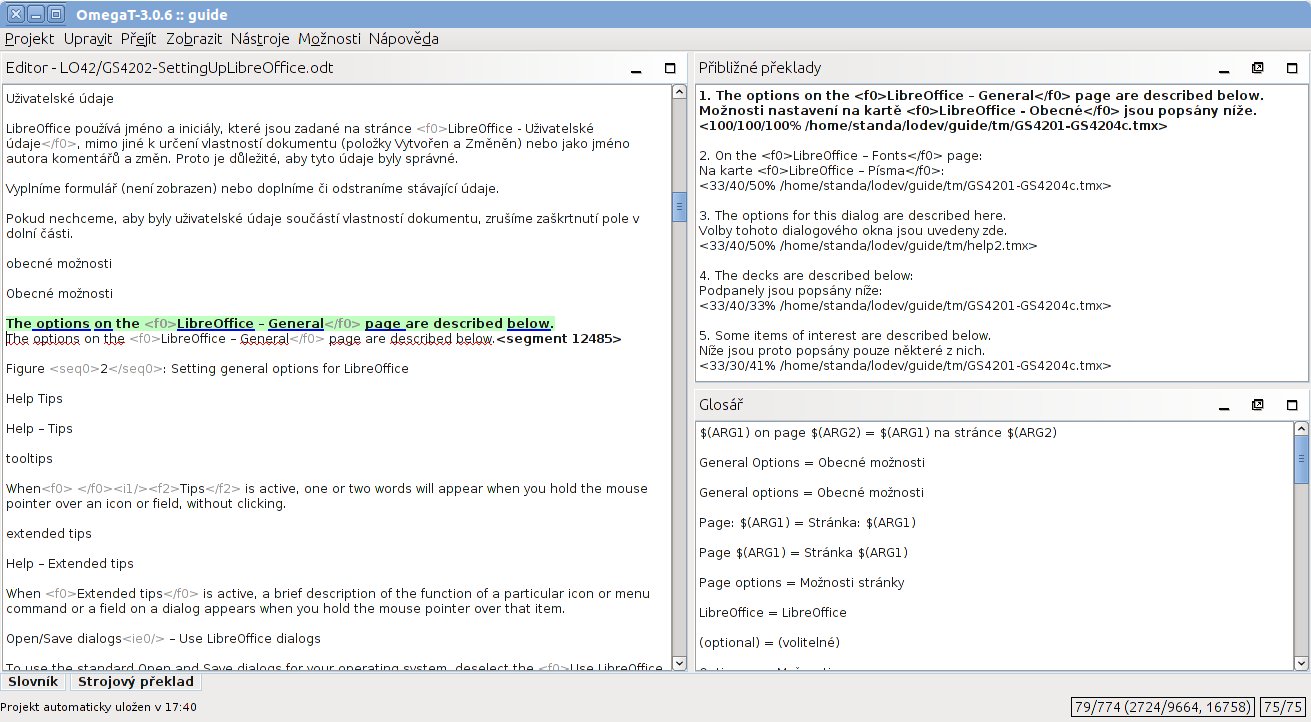Screen dimensions: 1311x722
Task: Click Glosář scrollbar up arrow
Action: click(x=1301, y=429)
